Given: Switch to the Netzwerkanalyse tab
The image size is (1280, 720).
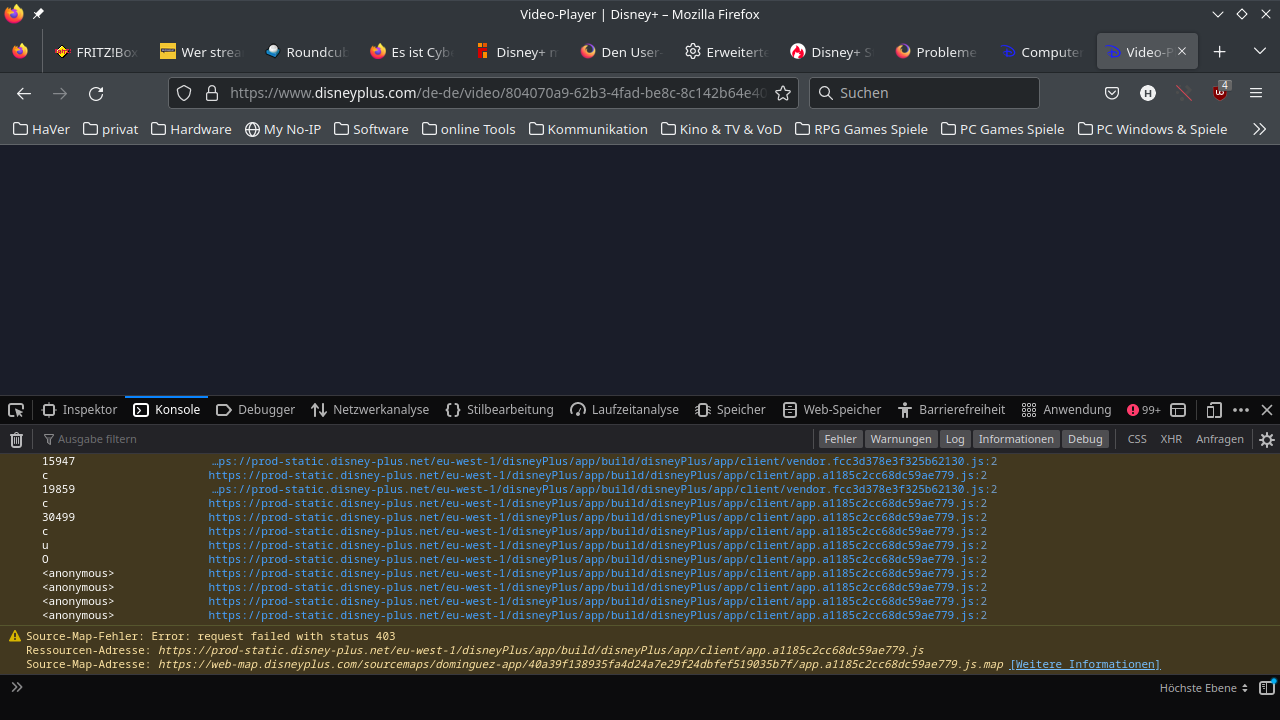Looking at the screenshot, I should tap(370, 410).
